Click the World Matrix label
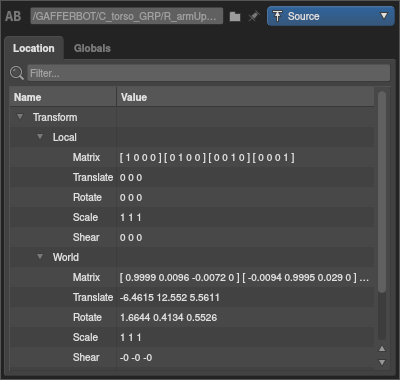Image resolution: width=400 pixels, height=380 pixels. 86,277
